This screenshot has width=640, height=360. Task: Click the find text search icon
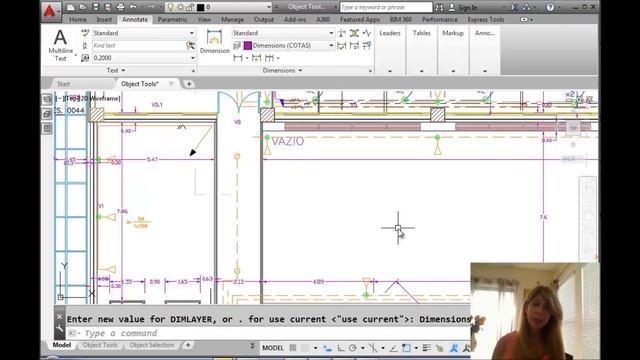point(190,45)
